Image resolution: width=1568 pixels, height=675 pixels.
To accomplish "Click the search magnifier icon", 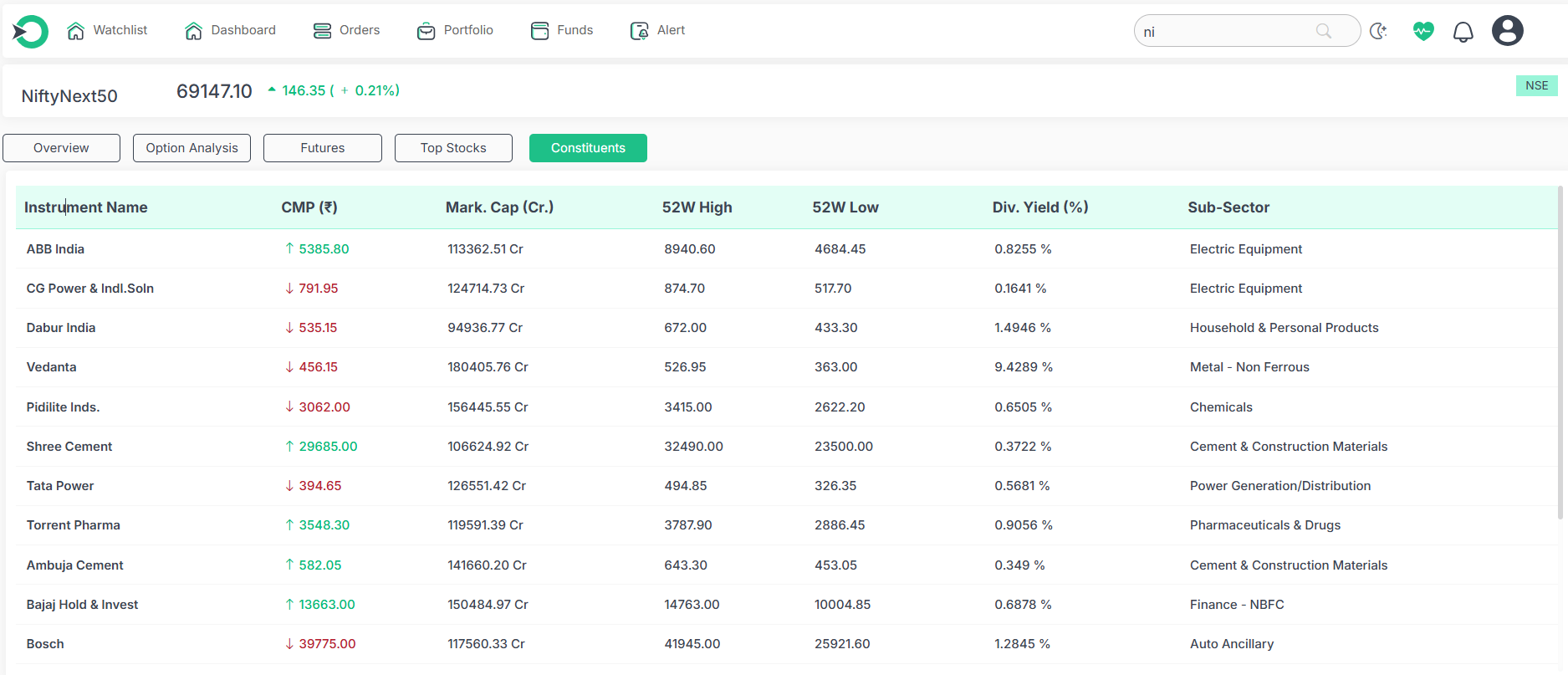I will tap(1323, 31).
